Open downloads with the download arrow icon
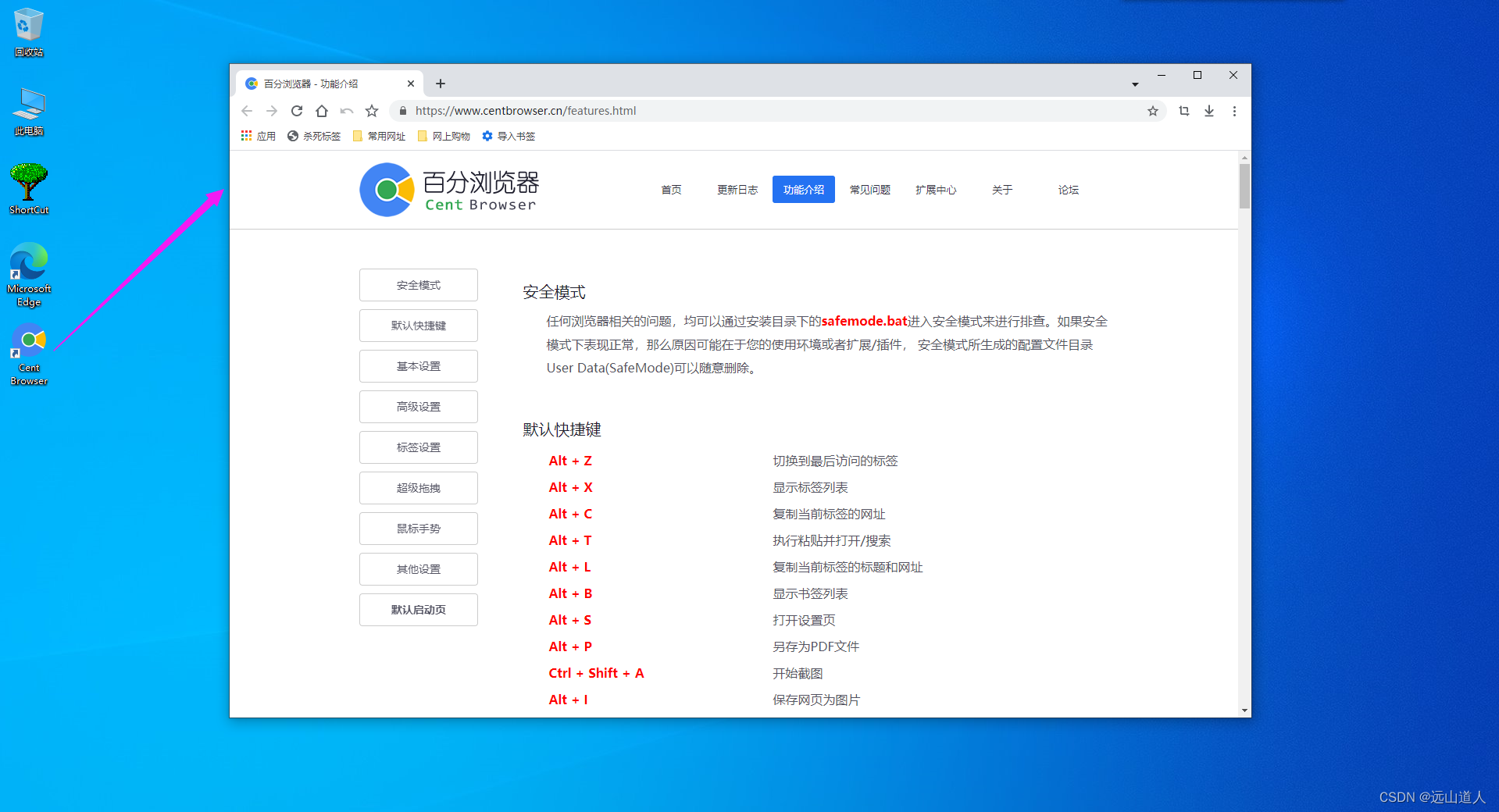This screenshot has height=812, width=1499. [x=1209, y=111]
